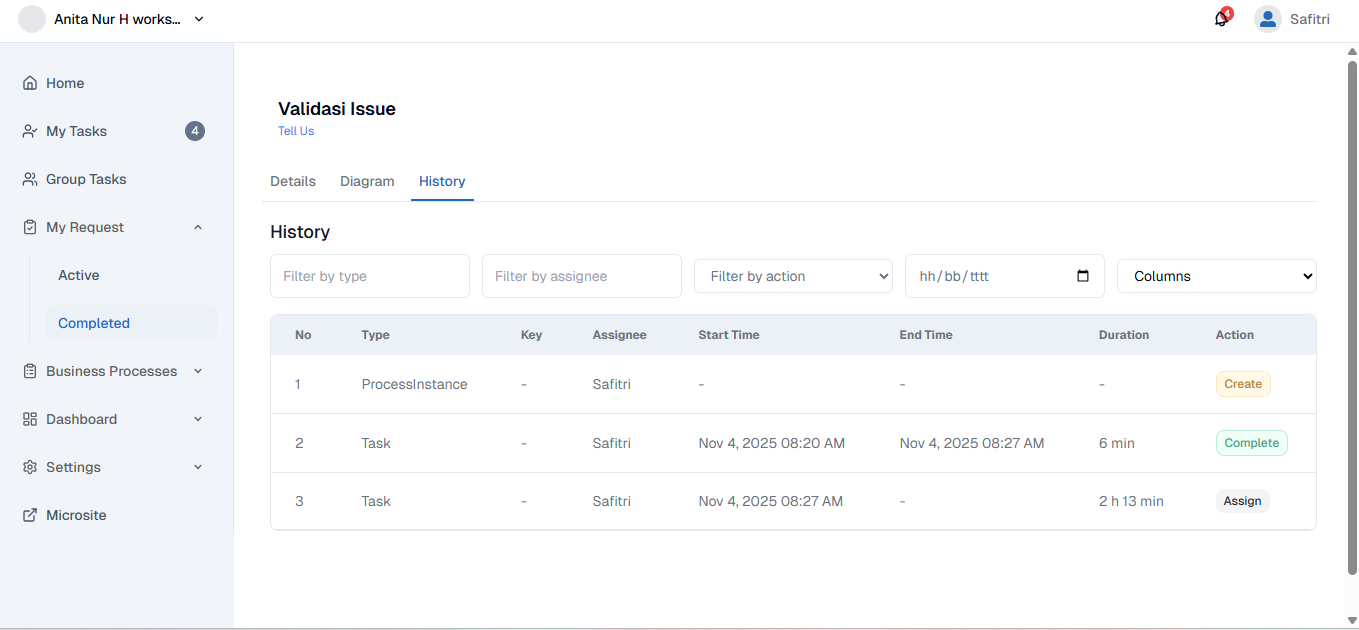The image size is (1359, 630).
Task: Click inside the Filter by assignee field
Action: coord(581,275)
